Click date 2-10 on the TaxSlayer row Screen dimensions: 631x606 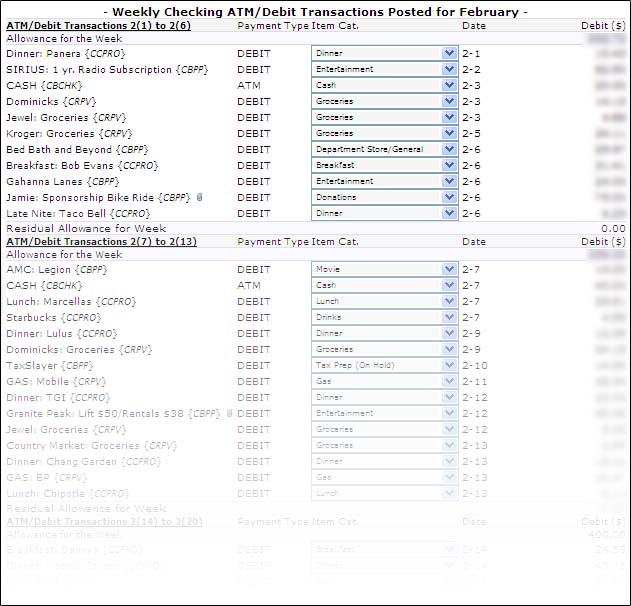pos(475,365)
